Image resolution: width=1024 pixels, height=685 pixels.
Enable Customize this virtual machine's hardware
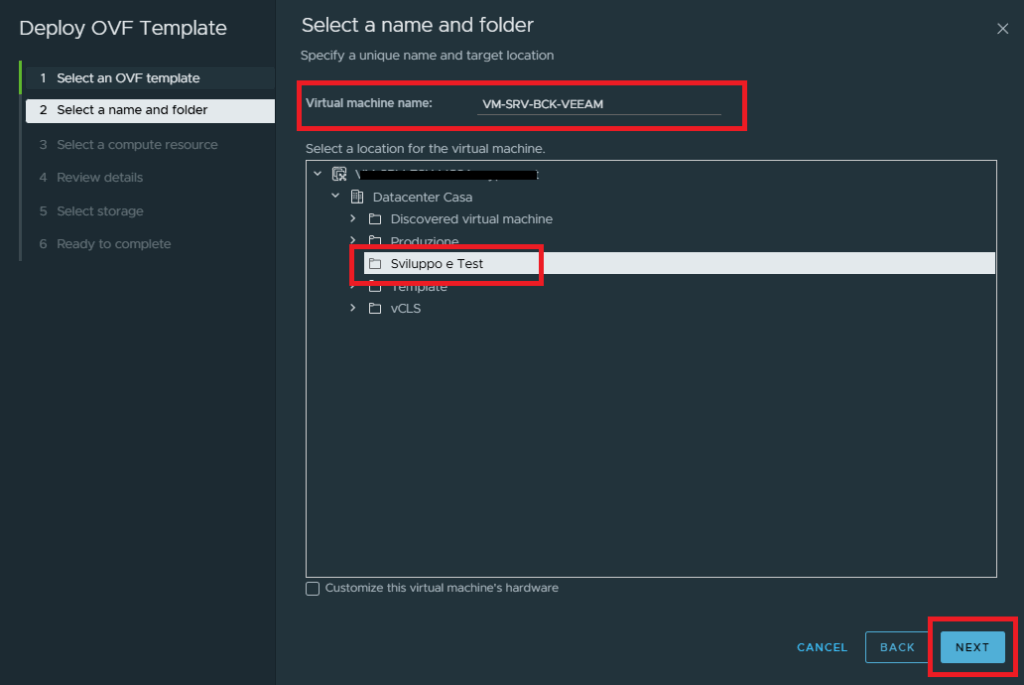click(x=313, y=588)
